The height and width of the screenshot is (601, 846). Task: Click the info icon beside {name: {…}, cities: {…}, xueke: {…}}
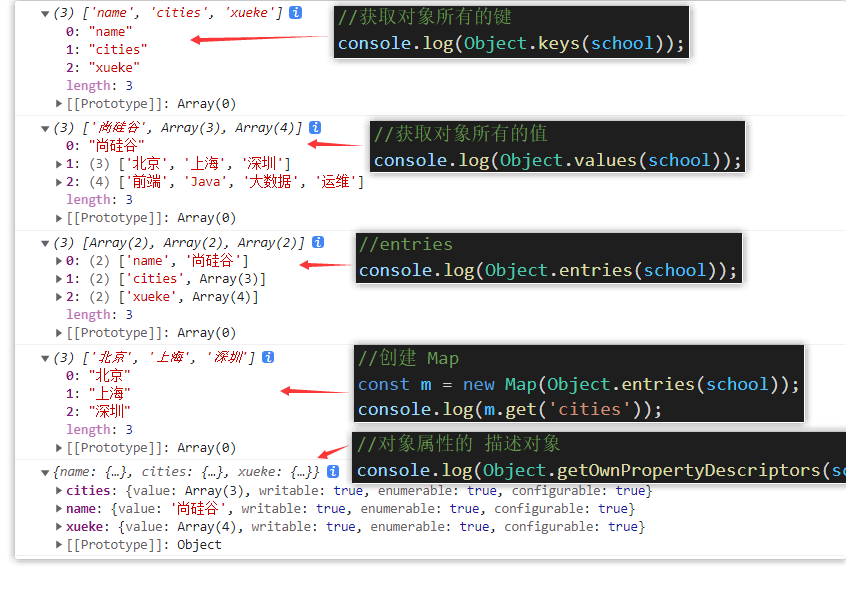point(333,472)
